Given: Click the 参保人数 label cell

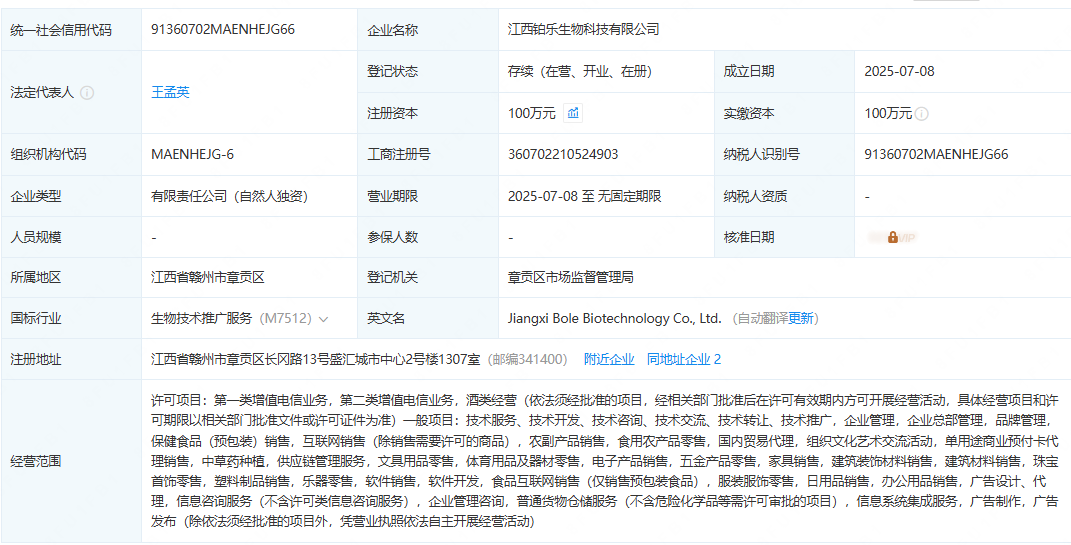Looking at the screenshot, I should [x=428, y=238].
